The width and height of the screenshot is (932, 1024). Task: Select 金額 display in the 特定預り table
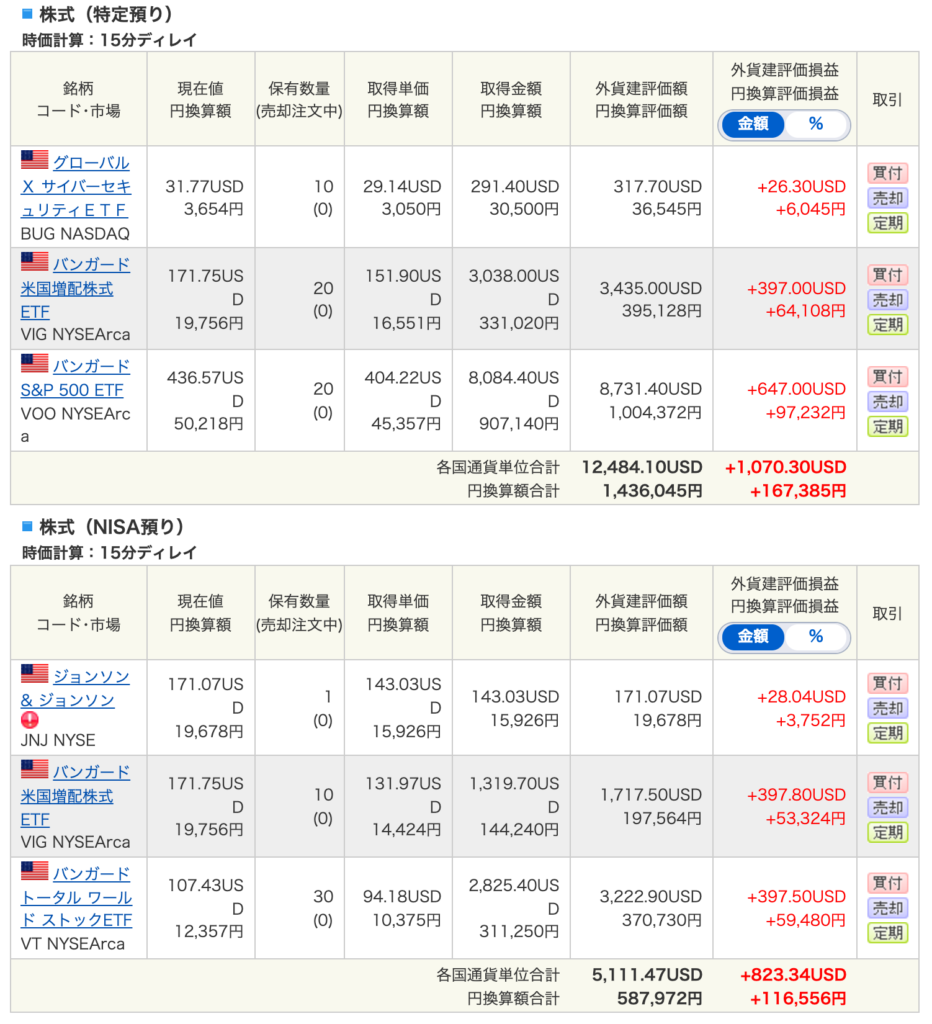point(753,125)
